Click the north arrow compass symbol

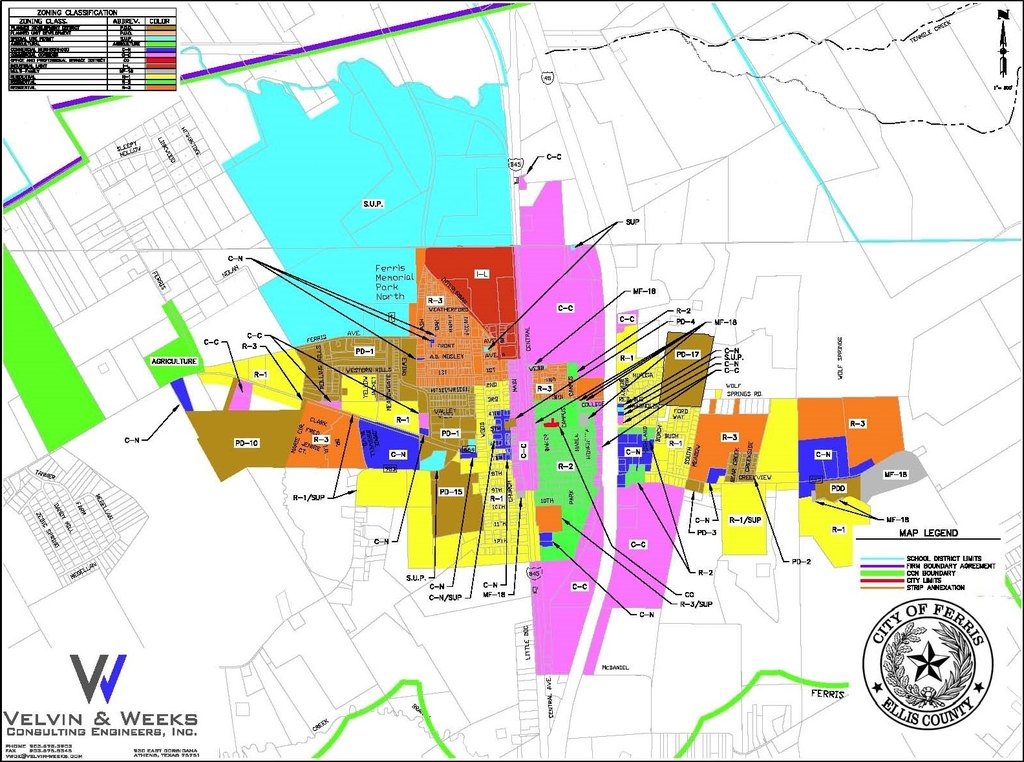coord(1002,44)
